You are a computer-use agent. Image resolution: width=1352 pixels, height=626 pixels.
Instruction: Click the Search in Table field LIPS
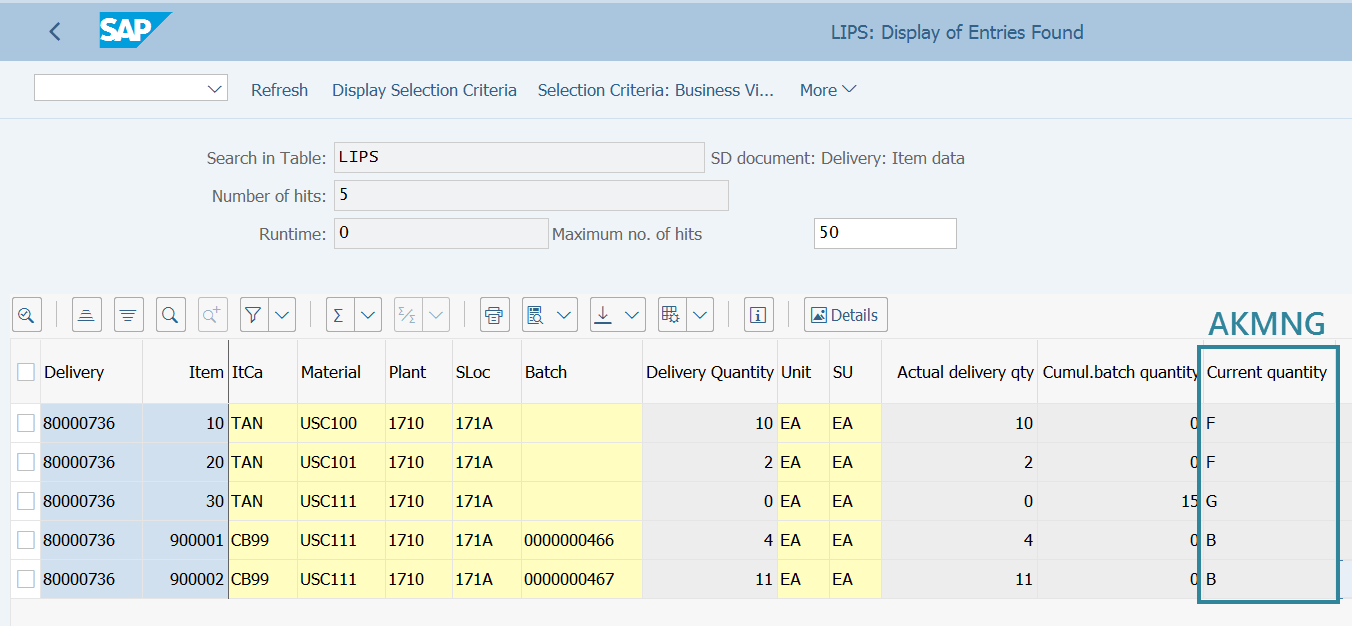pyautogui.click(x=519, y=157)
